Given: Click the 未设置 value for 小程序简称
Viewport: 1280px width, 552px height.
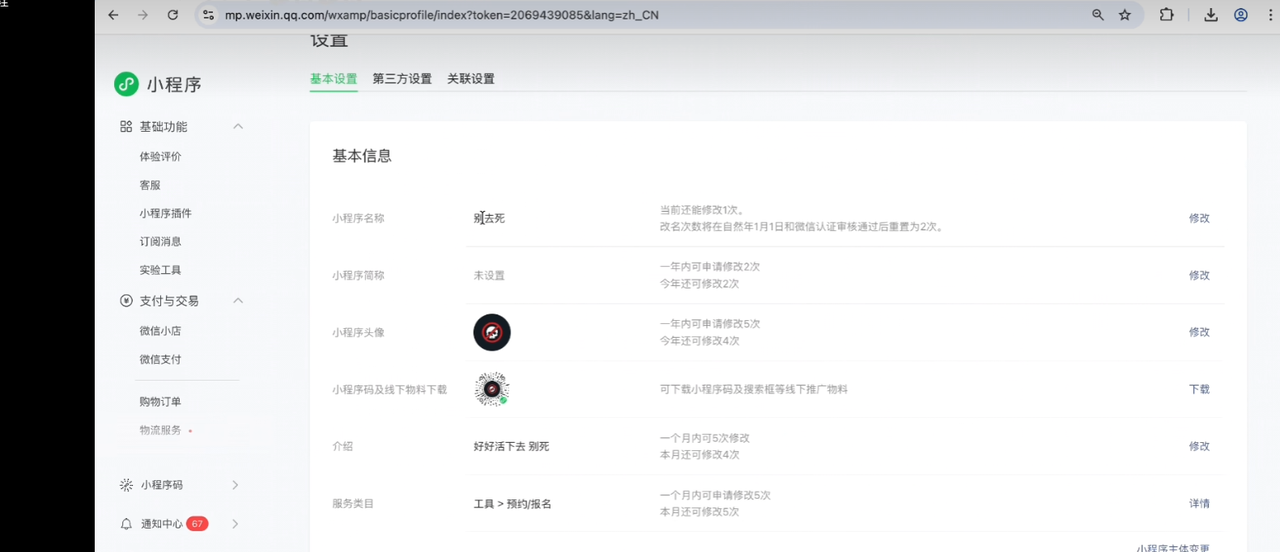Looking at the screenshot, I should pyautogui.click(x=489, y=275).
